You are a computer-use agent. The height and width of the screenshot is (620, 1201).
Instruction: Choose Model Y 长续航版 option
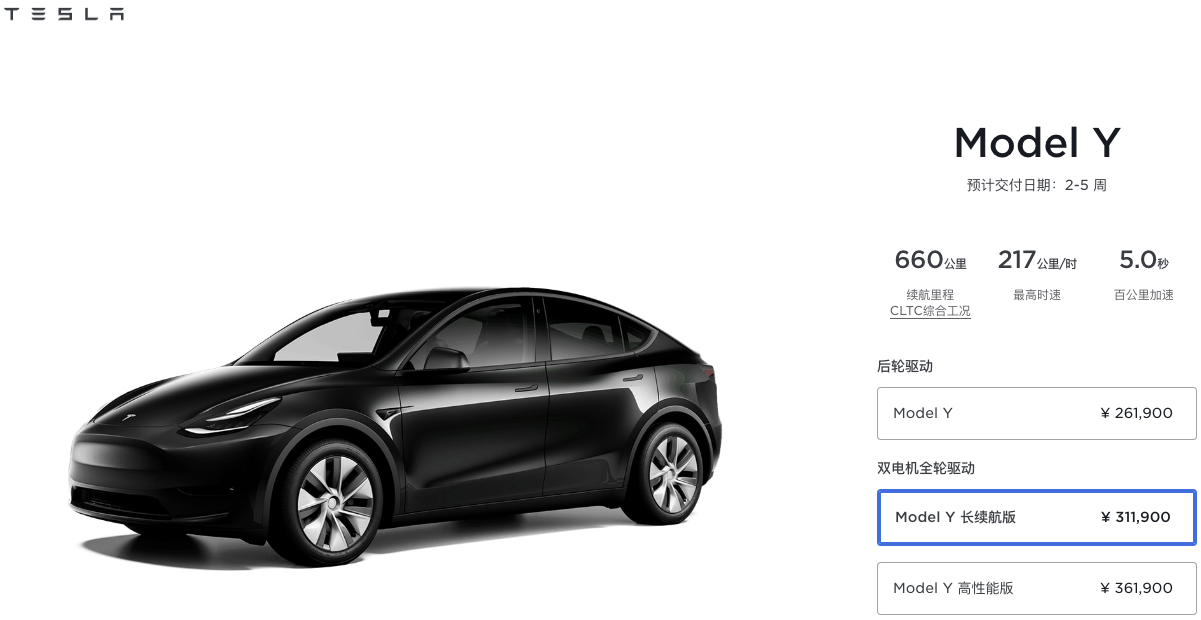tap(1036, 517)
